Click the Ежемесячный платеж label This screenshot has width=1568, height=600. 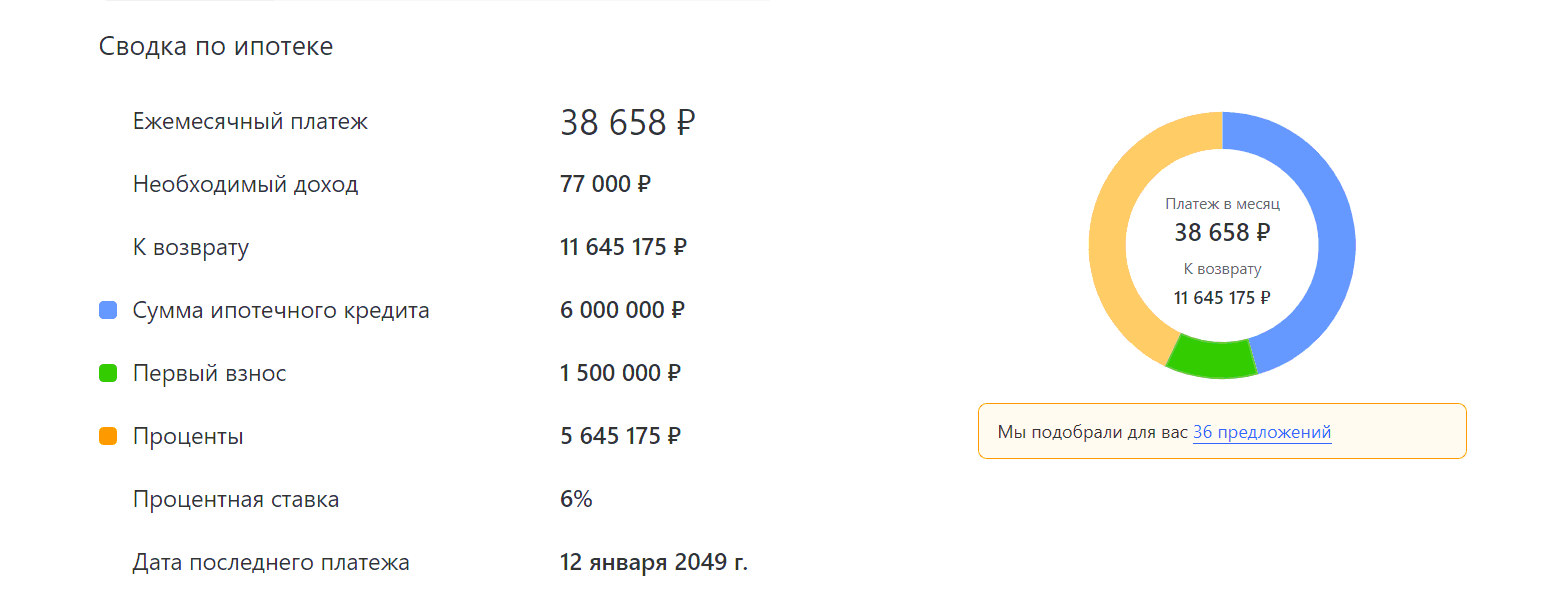[x=250, y=122]
